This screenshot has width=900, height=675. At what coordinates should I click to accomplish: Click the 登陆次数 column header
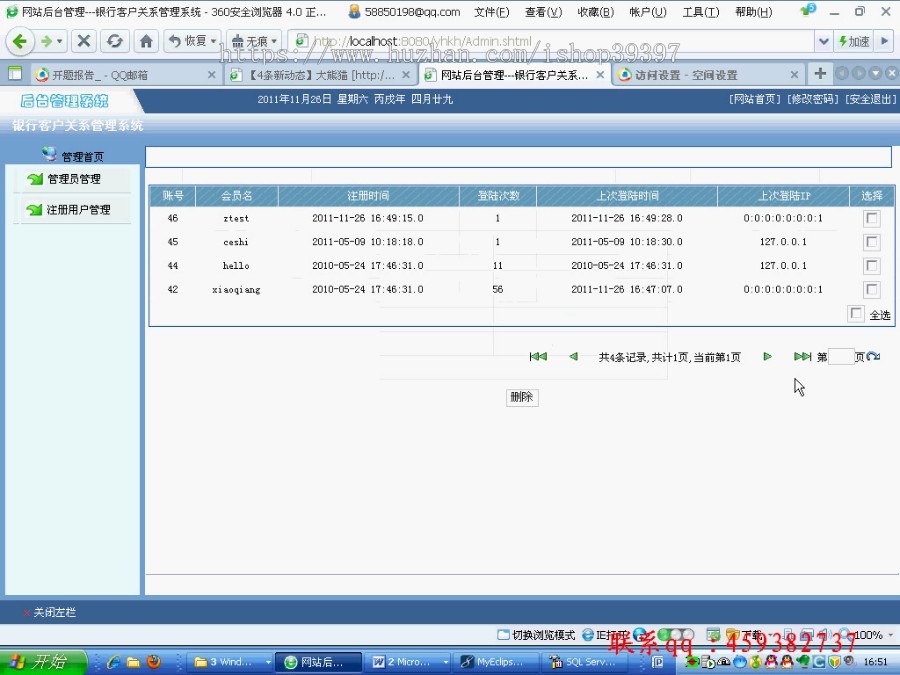(498, 196)
